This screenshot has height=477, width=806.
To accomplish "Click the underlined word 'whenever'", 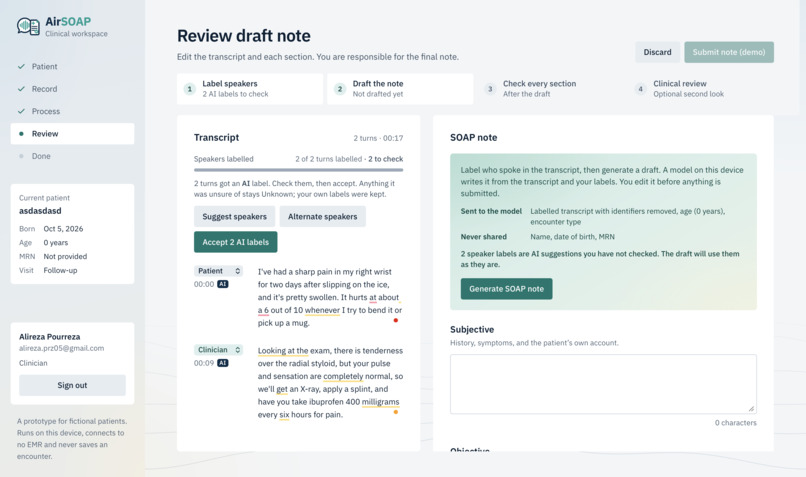I will click(322, 310).
